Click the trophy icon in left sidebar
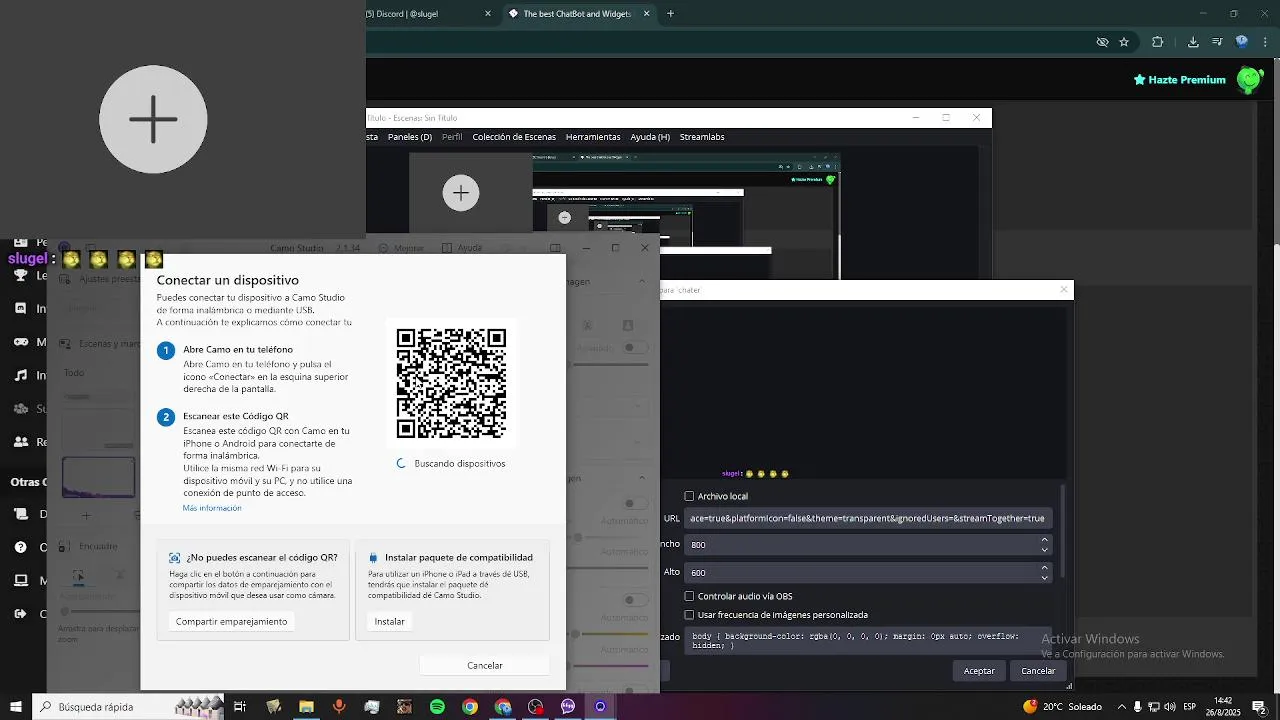 (20, 275)
